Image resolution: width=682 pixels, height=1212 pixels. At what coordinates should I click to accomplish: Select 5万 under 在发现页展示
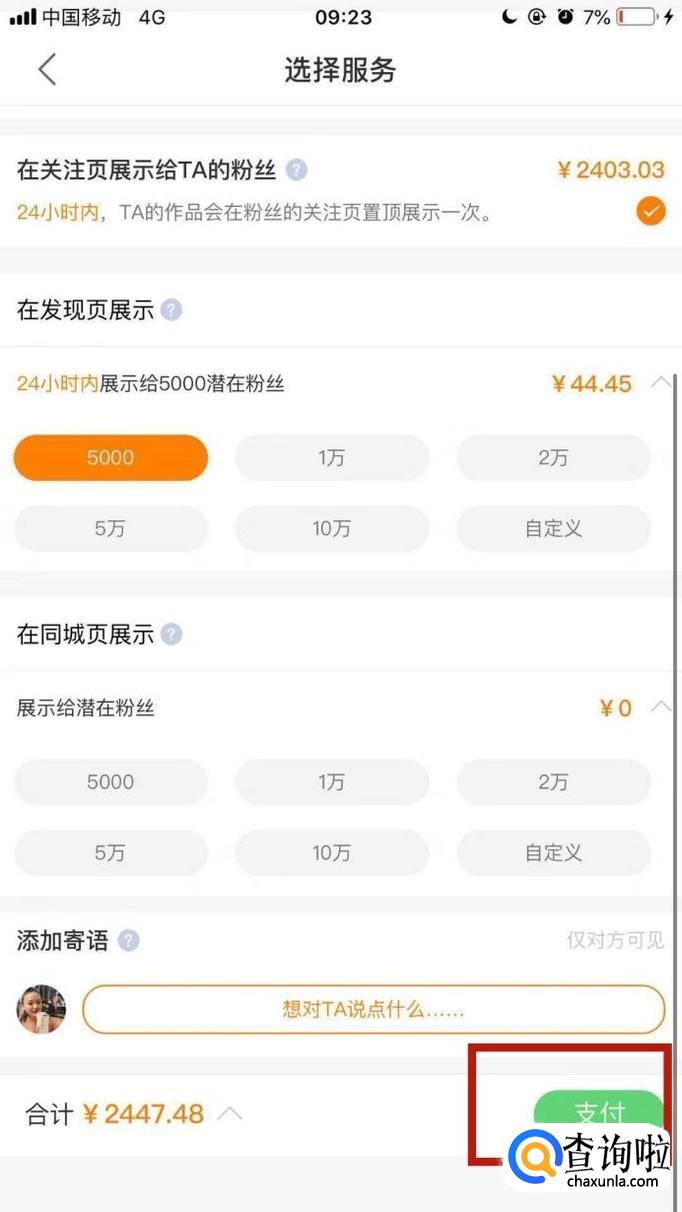click(x=110, y=529)
